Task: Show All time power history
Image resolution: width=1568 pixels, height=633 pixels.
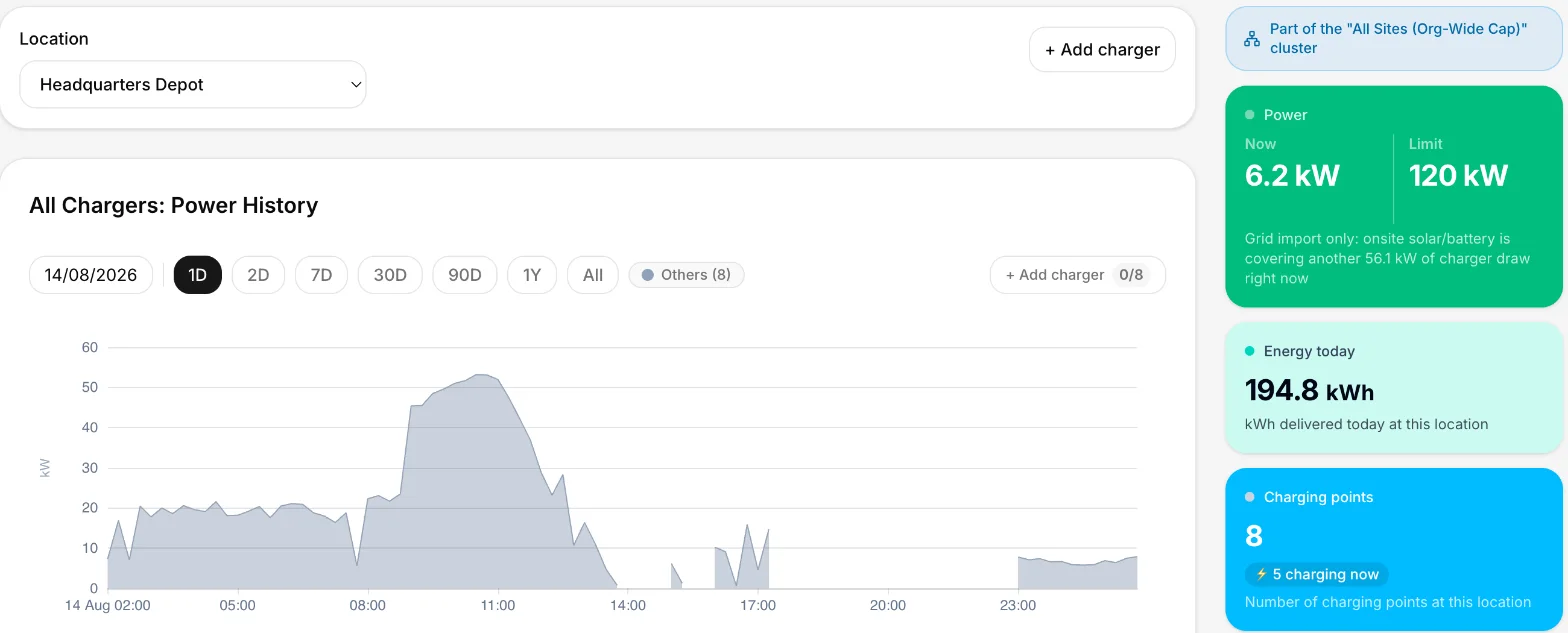Action: tap(593, 275)
